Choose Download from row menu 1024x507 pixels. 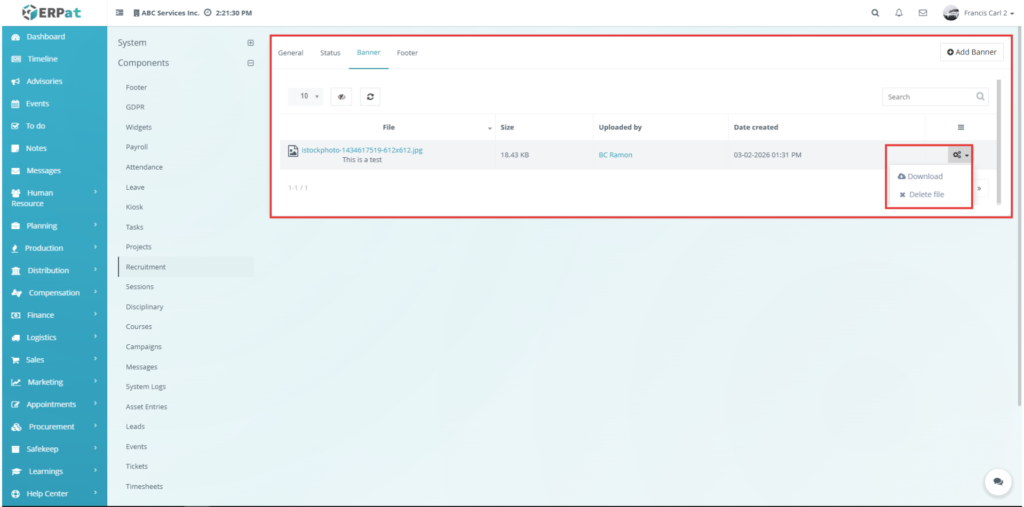coord(921,176)
